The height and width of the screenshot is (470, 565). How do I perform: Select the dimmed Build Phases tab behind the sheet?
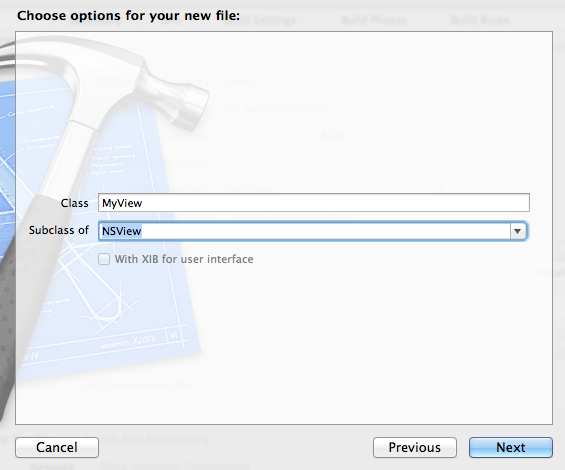(374, 20)
